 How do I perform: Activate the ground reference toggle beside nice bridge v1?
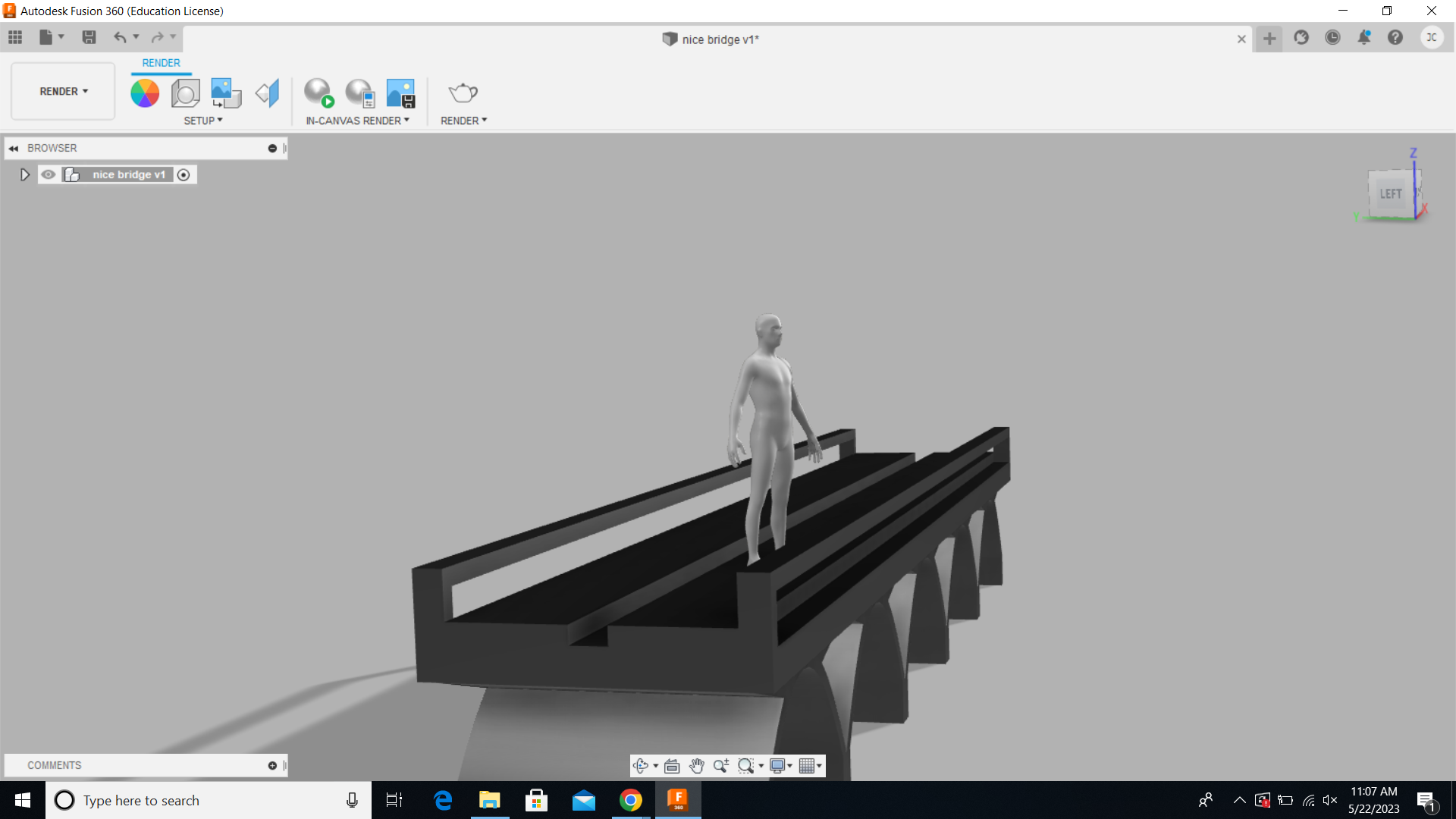(x=184, y=174)
